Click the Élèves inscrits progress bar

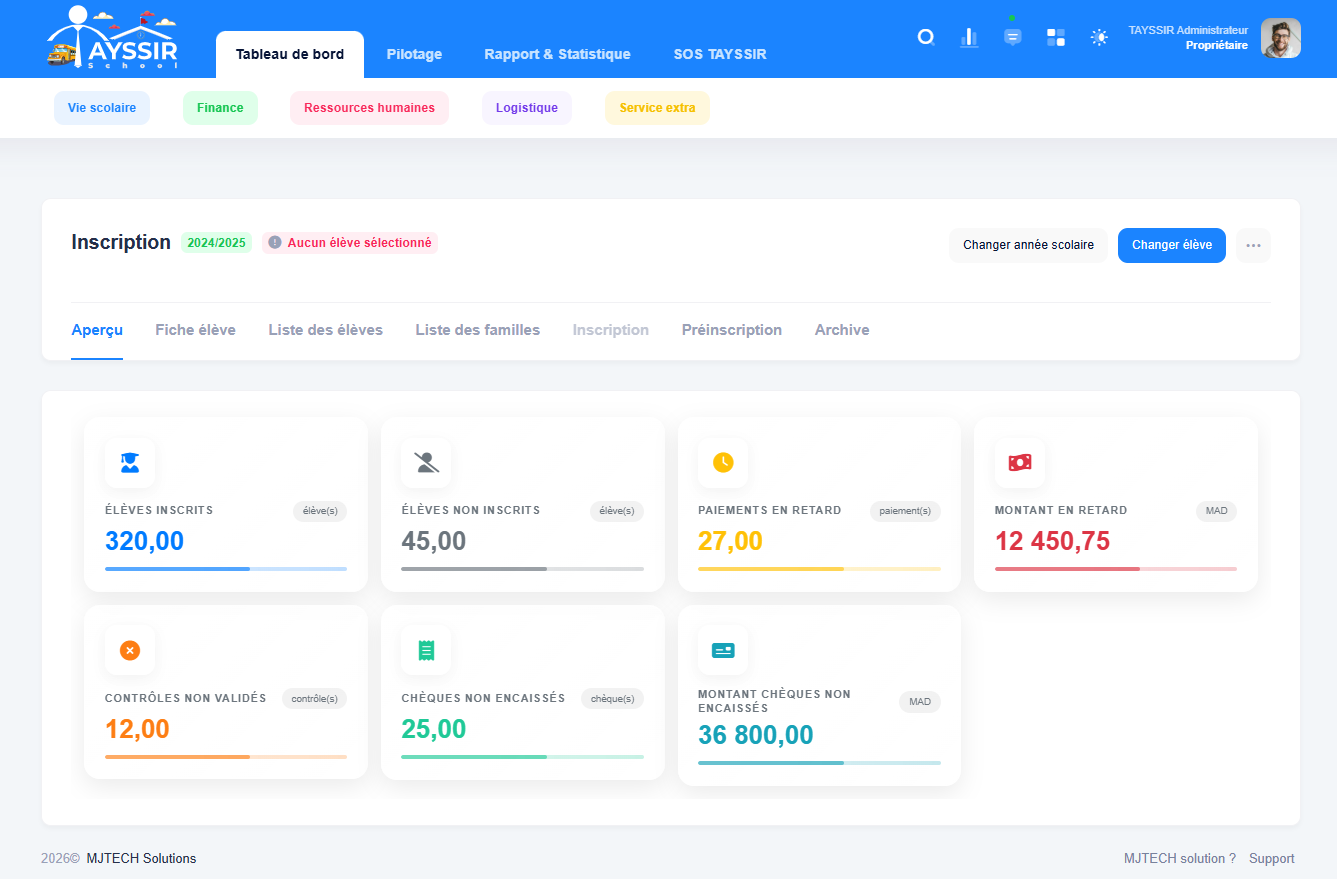[226, 569]
